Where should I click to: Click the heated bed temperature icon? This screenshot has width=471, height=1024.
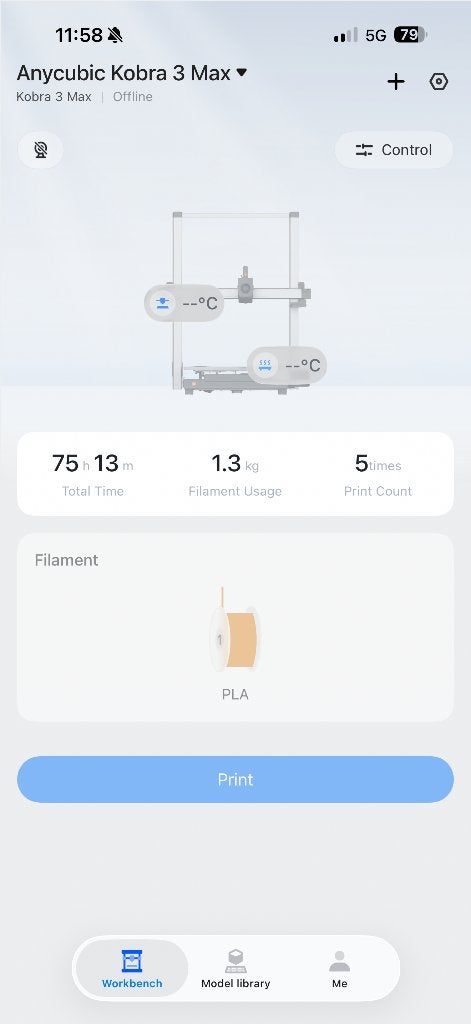(265, 364)
